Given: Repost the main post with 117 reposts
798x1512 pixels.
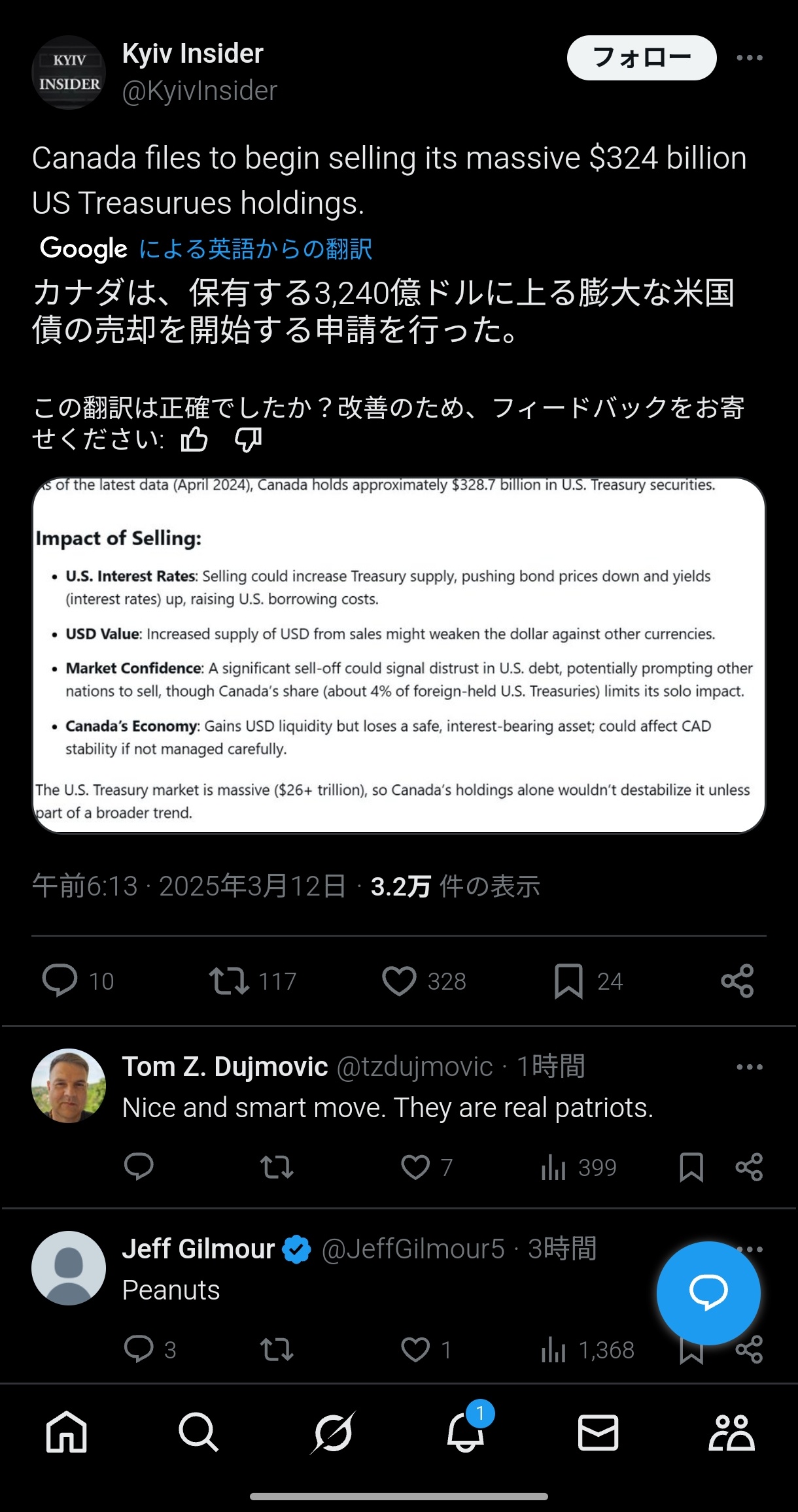Looking at the screenshot, I should (229, 981).
